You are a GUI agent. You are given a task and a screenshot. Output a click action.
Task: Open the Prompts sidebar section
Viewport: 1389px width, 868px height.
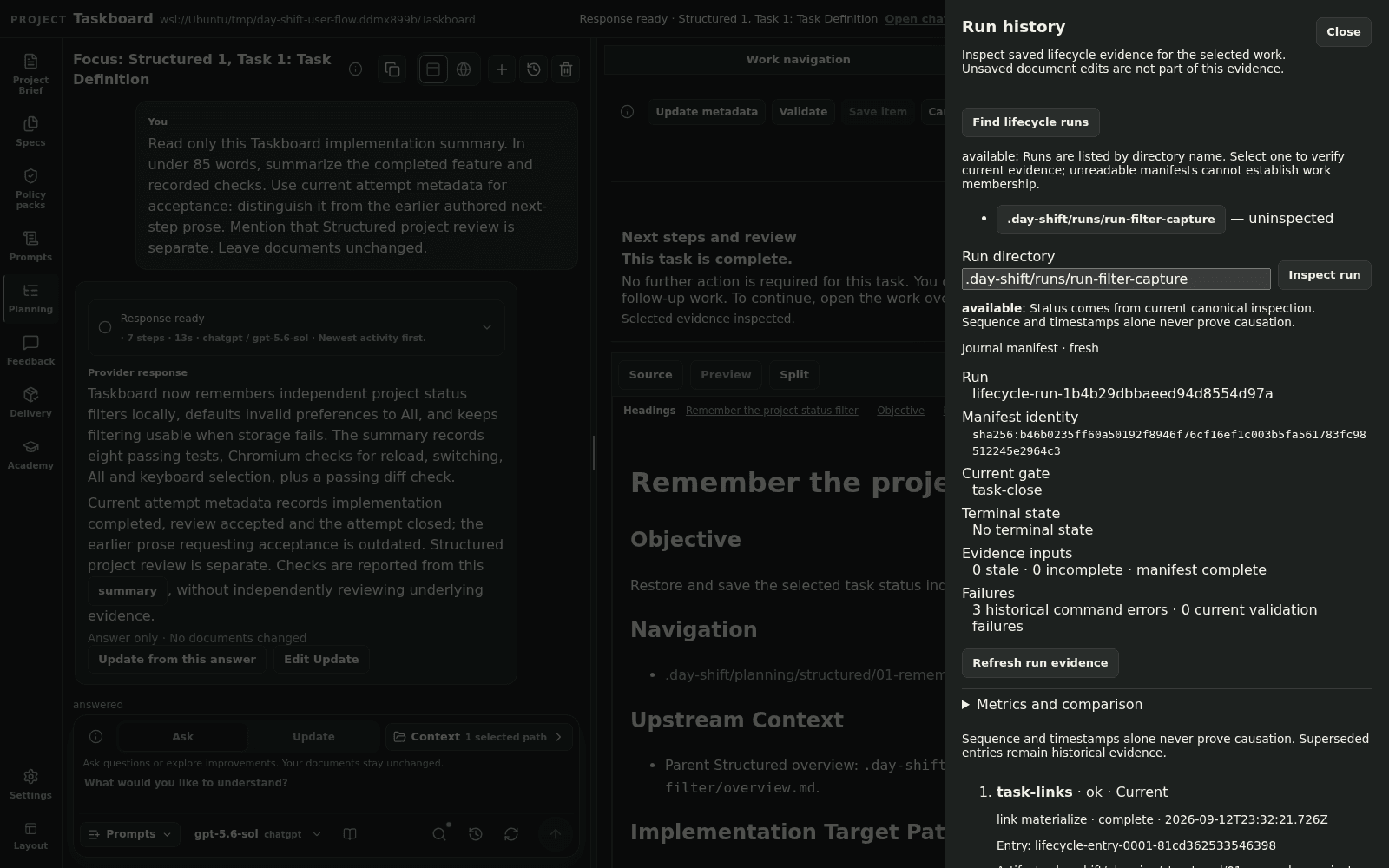(30, 246)
